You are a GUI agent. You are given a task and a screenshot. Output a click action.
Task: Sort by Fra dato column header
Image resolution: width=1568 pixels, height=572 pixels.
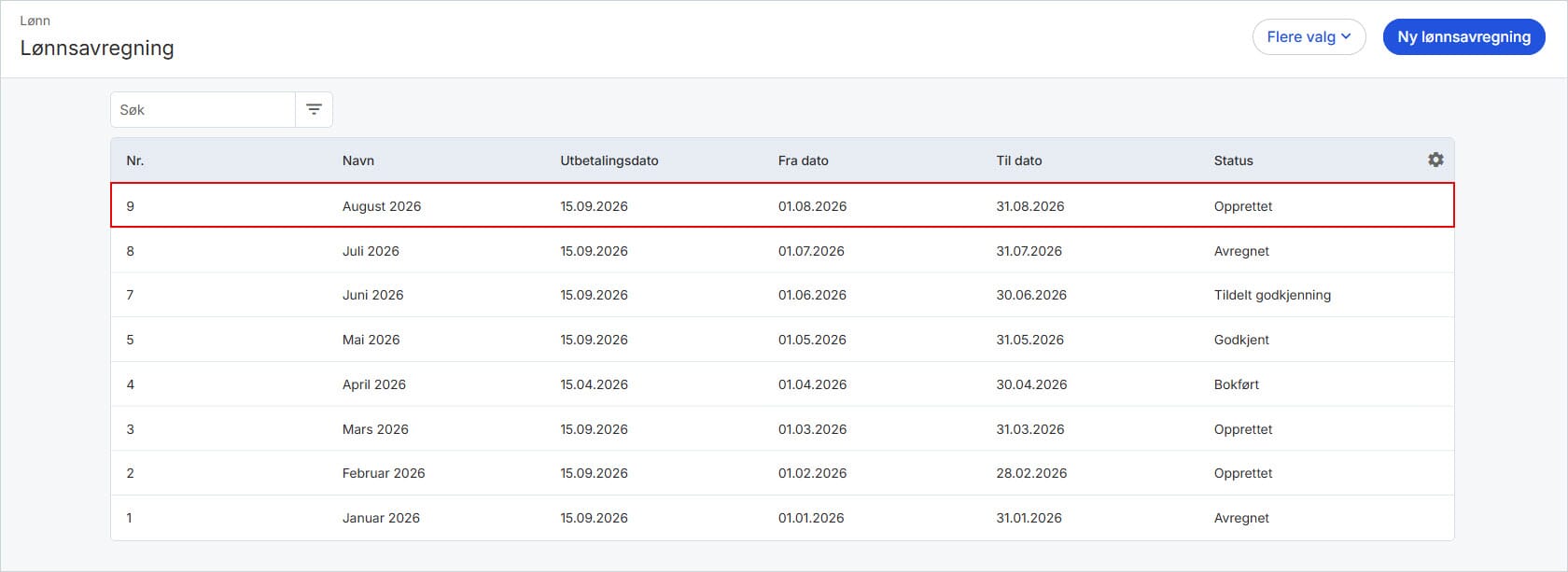pyautogui.click(x=804, y=160)
